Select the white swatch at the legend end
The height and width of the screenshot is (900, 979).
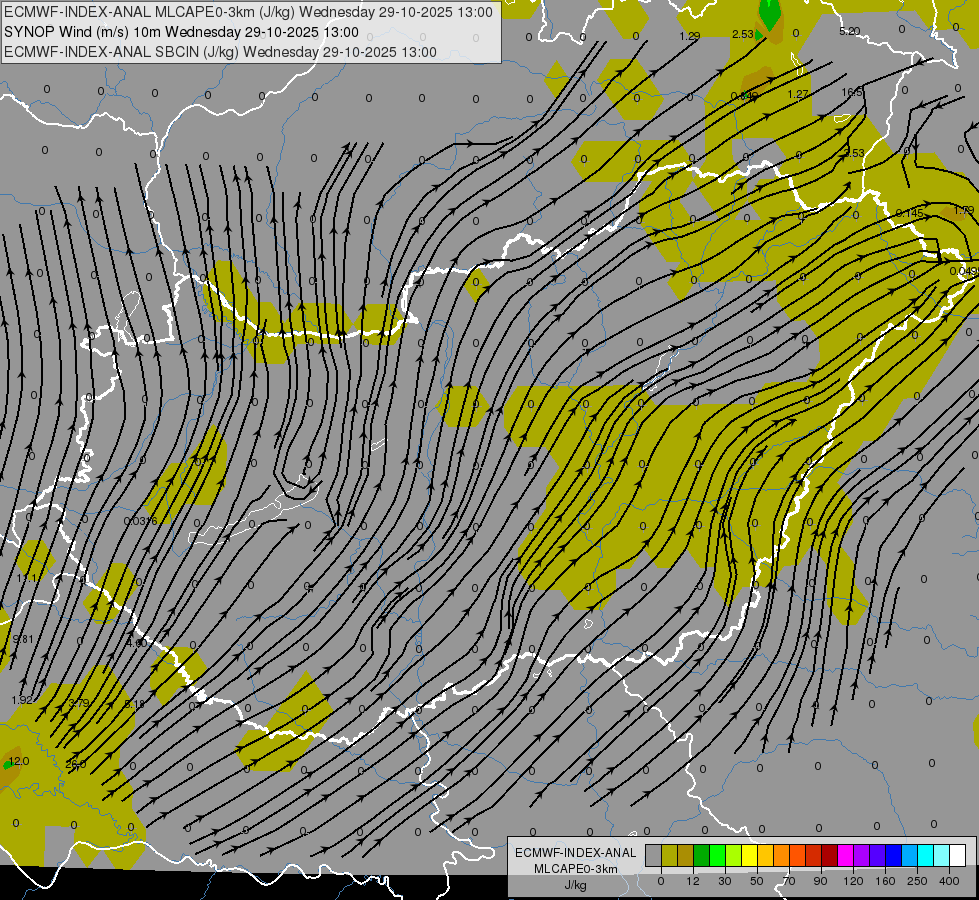point(958,855)
